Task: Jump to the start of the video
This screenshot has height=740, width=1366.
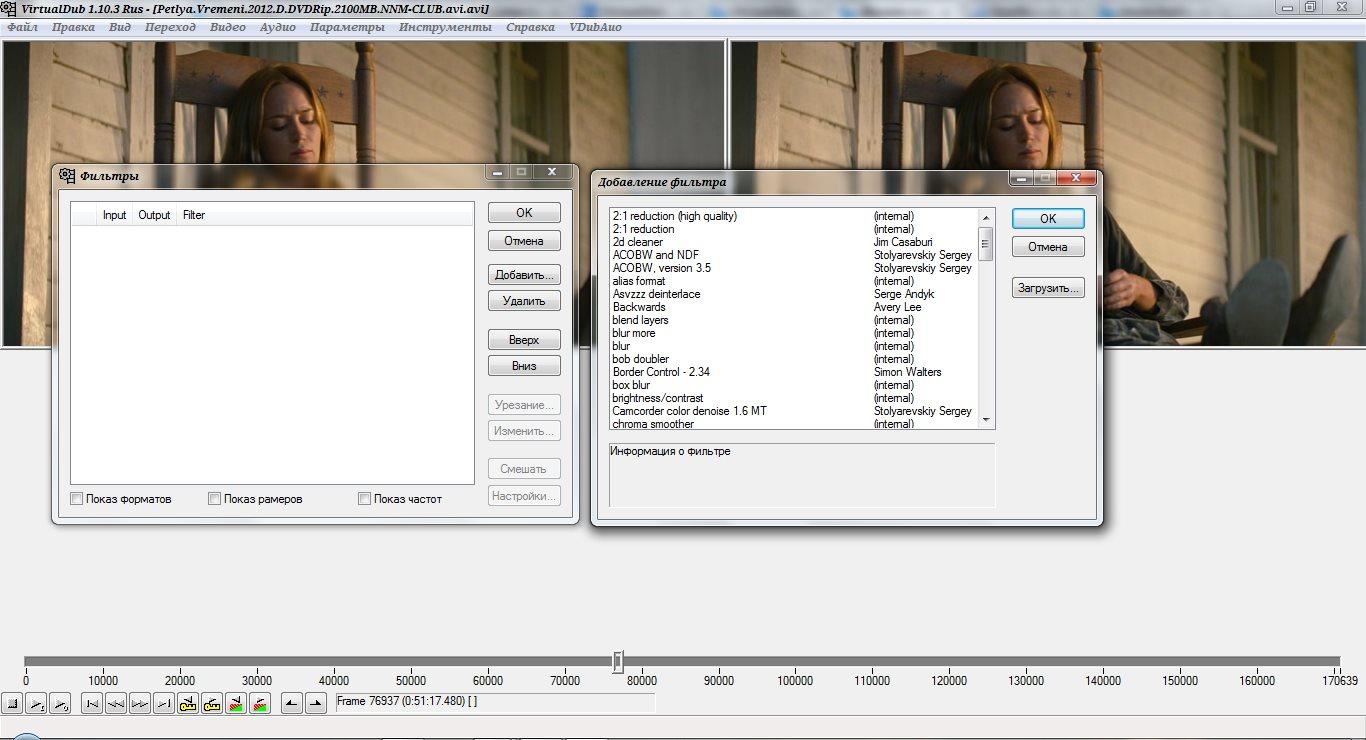Action: (x=92, y=703)
